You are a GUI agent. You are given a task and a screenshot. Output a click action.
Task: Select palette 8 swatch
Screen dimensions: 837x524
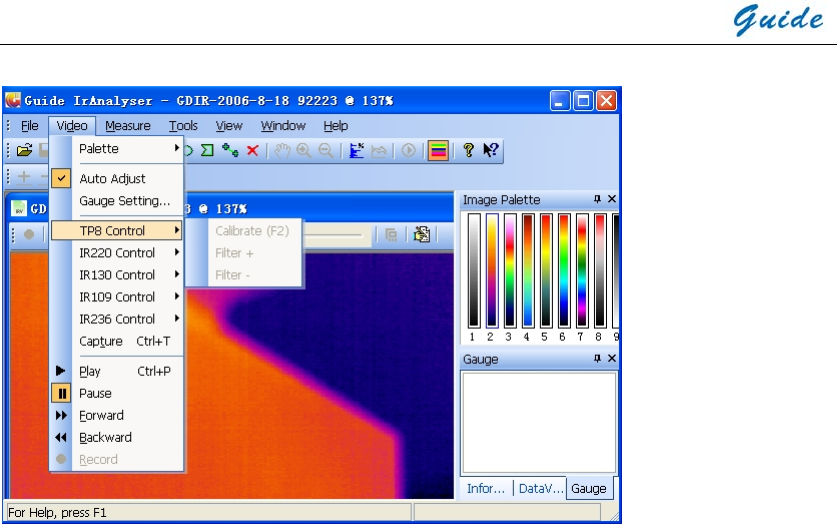click(600, 271)
